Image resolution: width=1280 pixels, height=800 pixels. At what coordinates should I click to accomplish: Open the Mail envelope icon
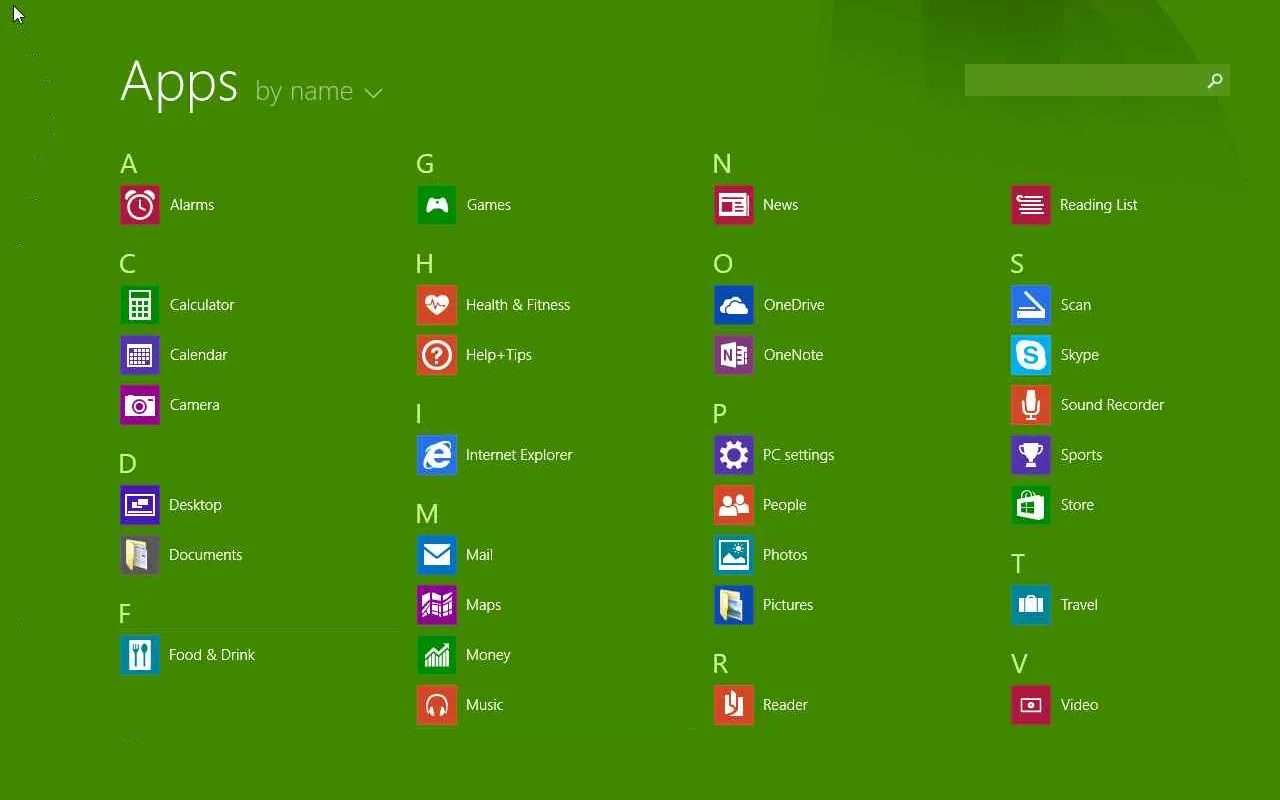click(x=437, y=555)
